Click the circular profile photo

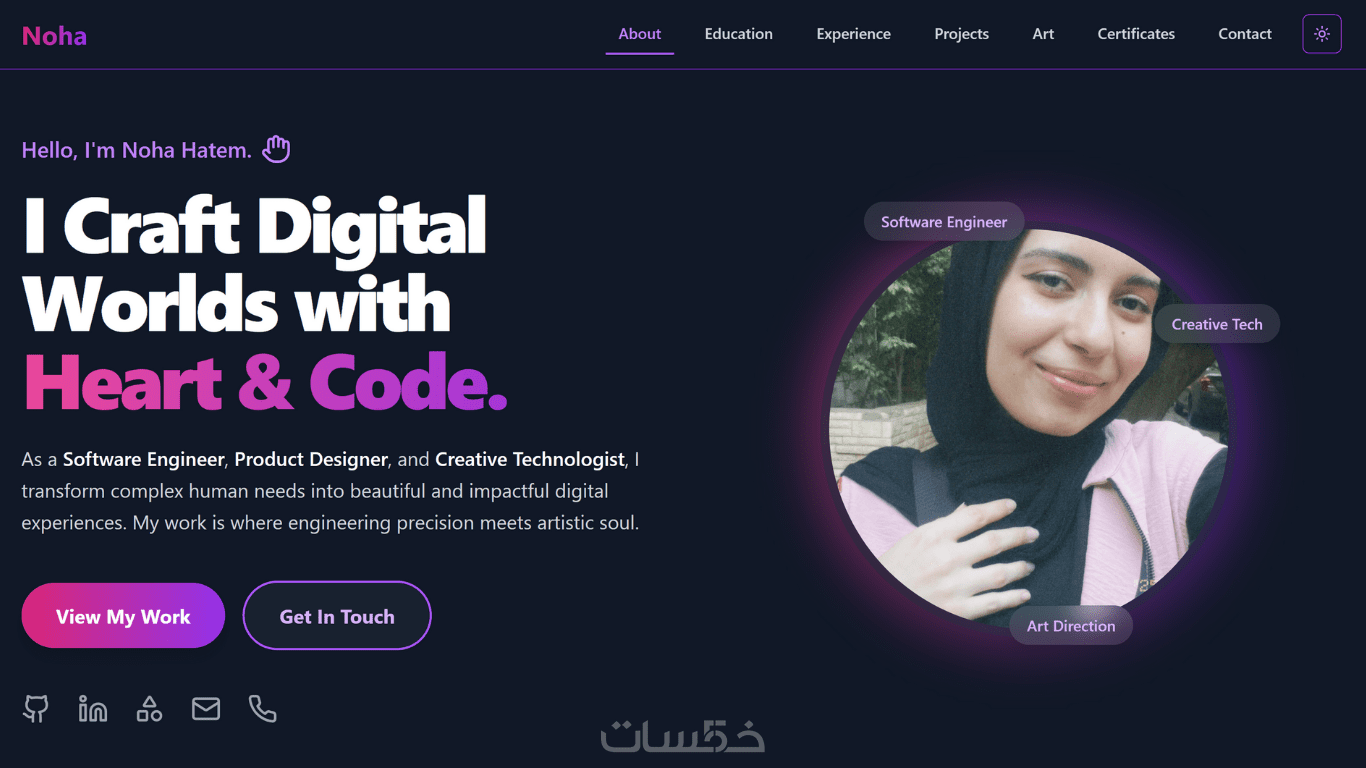pos(1029,429)
